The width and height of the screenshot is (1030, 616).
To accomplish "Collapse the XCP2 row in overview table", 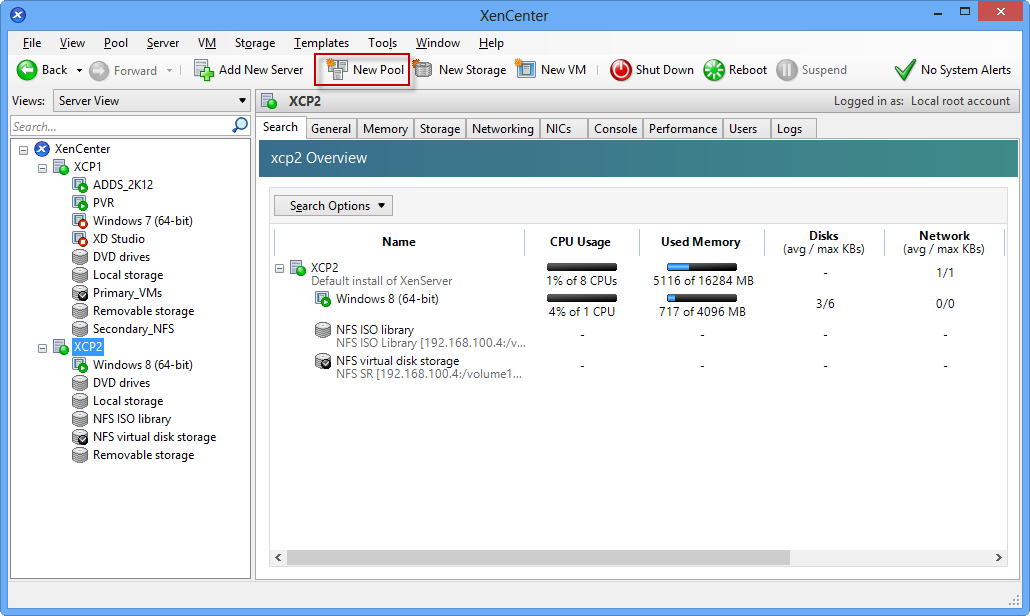I will (x=281, y=268).
